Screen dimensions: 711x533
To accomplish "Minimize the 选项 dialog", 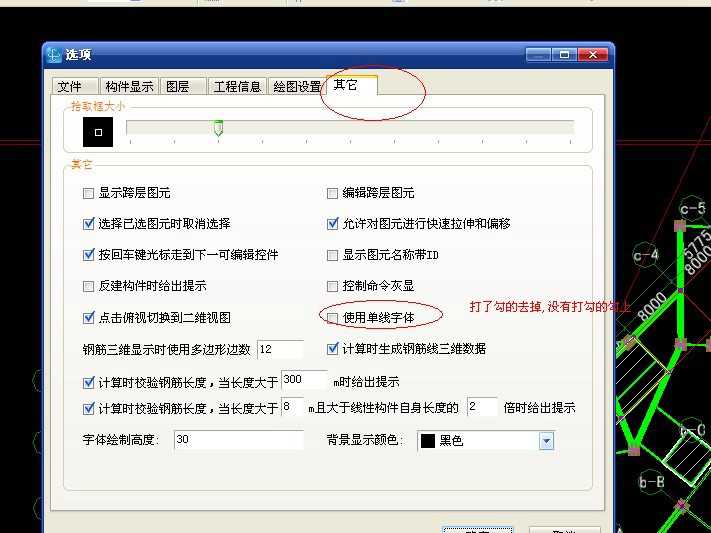I will pyautogui.click(x=538, y=55).
